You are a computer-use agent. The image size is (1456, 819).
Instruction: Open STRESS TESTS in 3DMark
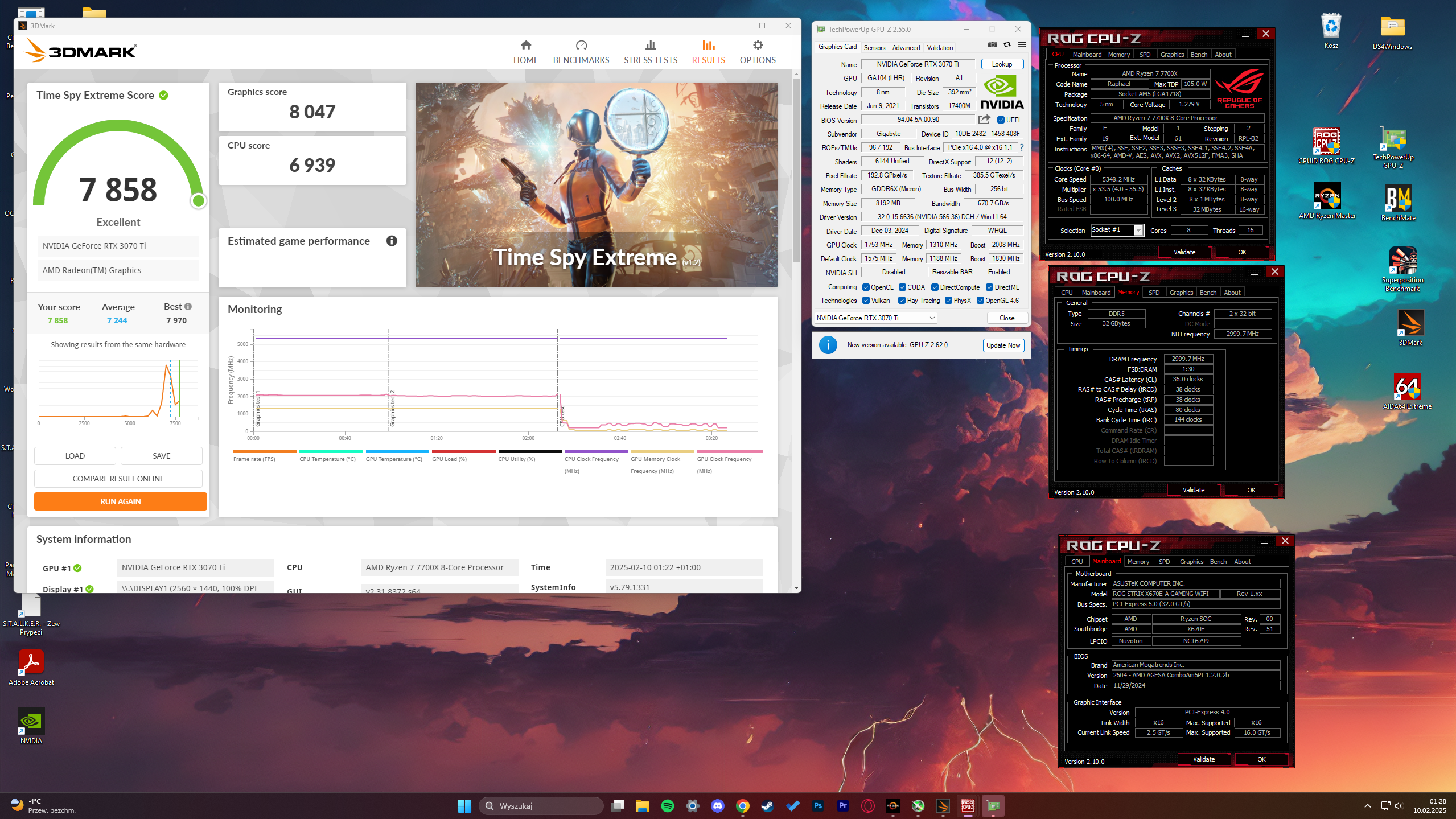click(650, 52)
